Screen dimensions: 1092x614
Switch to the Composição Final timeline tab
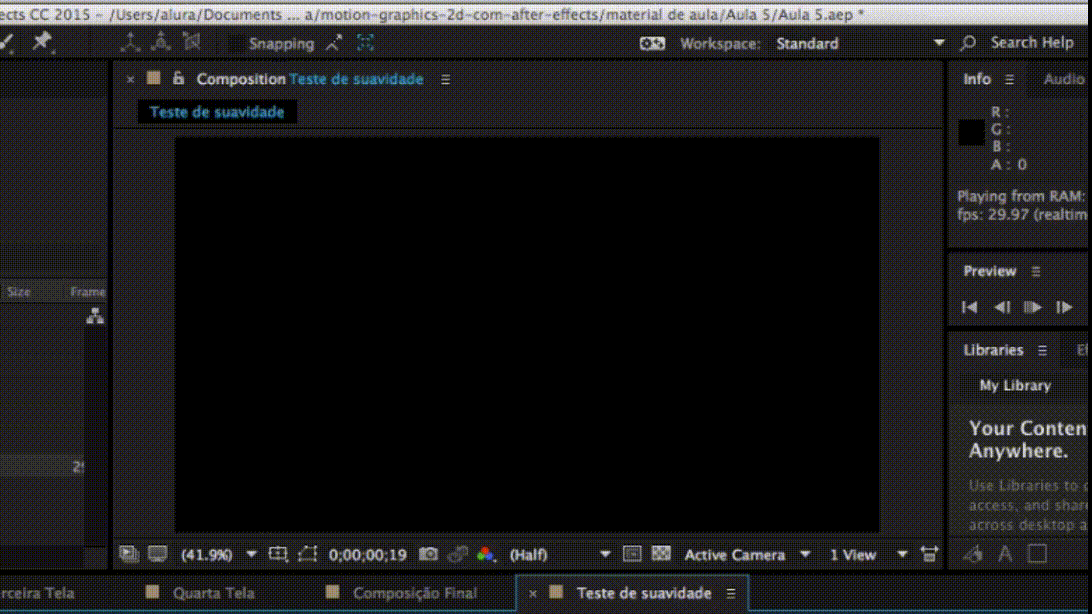coord(414,593)
